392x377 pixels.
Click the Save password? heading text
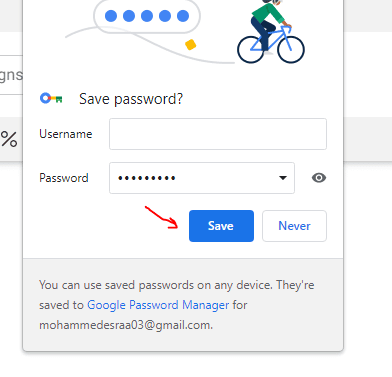(x=131, y=99)
